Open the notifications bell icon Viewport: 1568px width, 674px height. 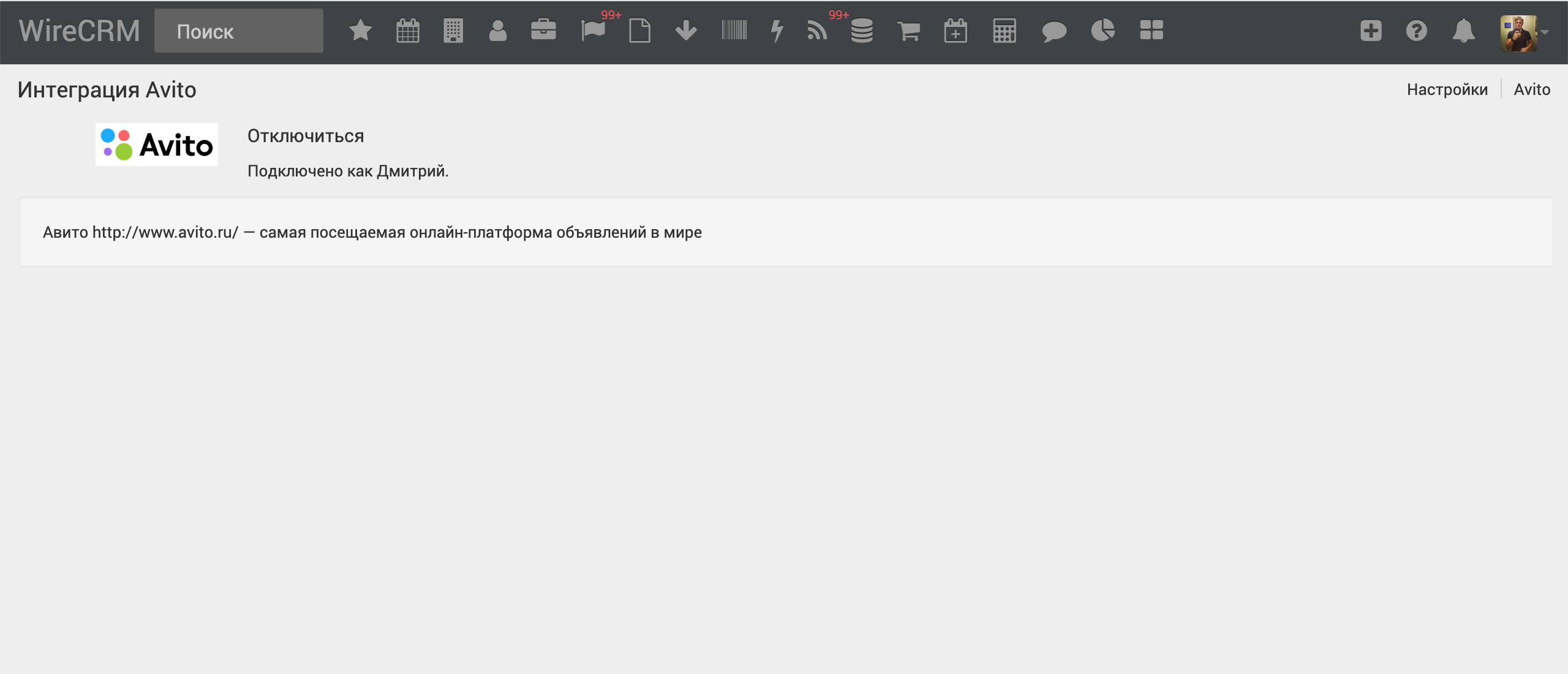[x=1463, y=31]
